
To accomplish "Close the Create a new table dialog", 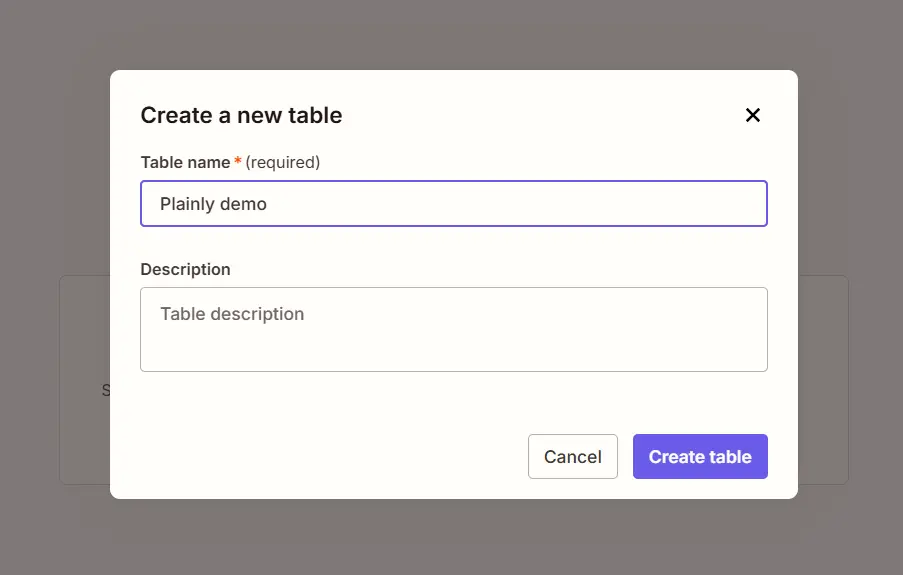I will 753,115.
